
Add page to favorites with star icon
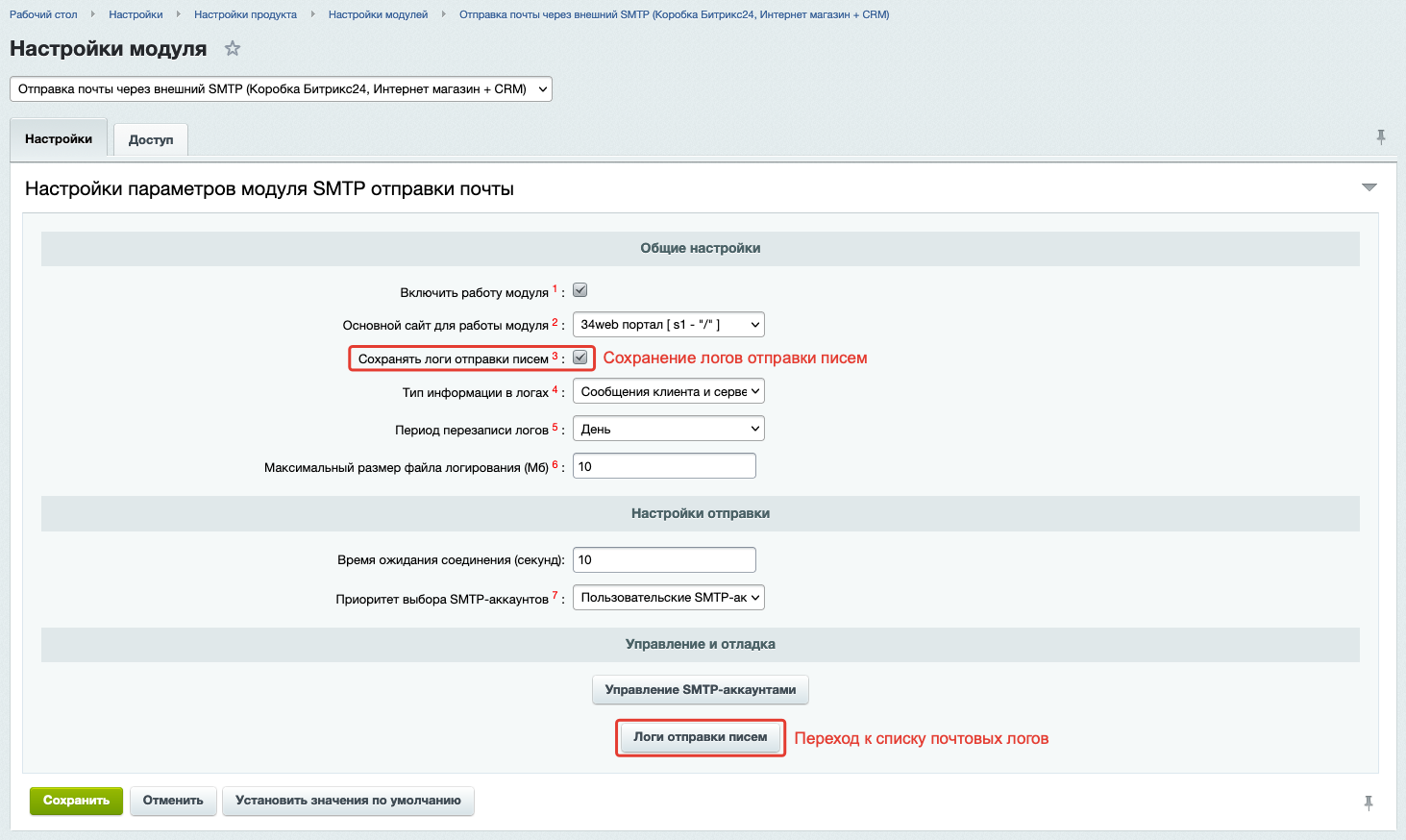(232, 48)
